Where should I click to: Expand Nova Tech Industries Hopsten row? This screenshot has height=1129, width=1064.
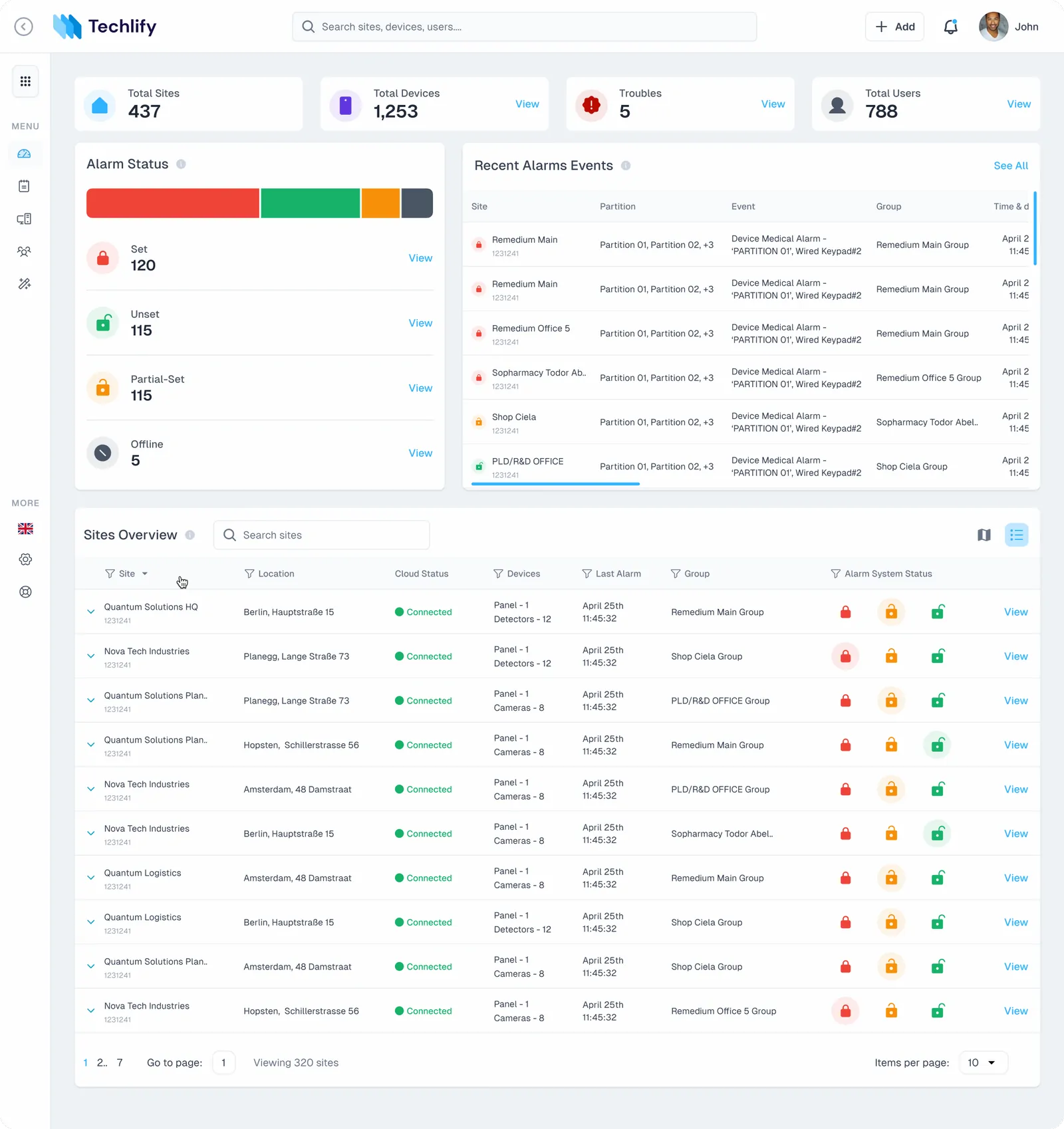(91, 1011)
